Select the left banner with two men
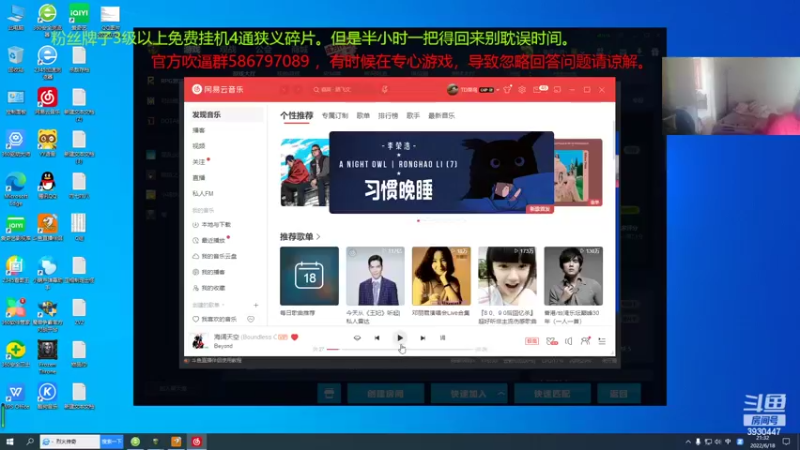Screen dimensions: 800x450 click(x=305, y=172)
